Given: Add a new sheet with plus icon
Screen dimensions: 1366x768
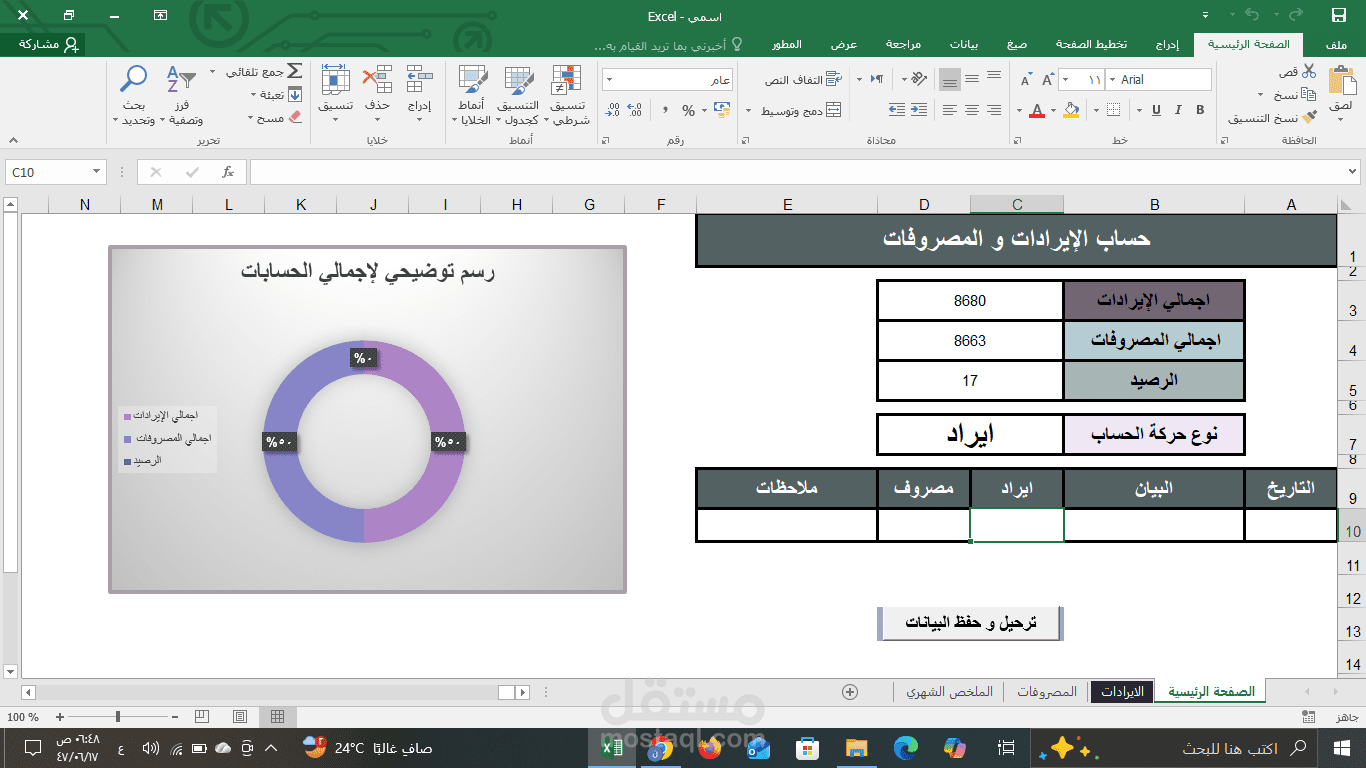Looking at the screenshot, I should click(x=850, y=692).
